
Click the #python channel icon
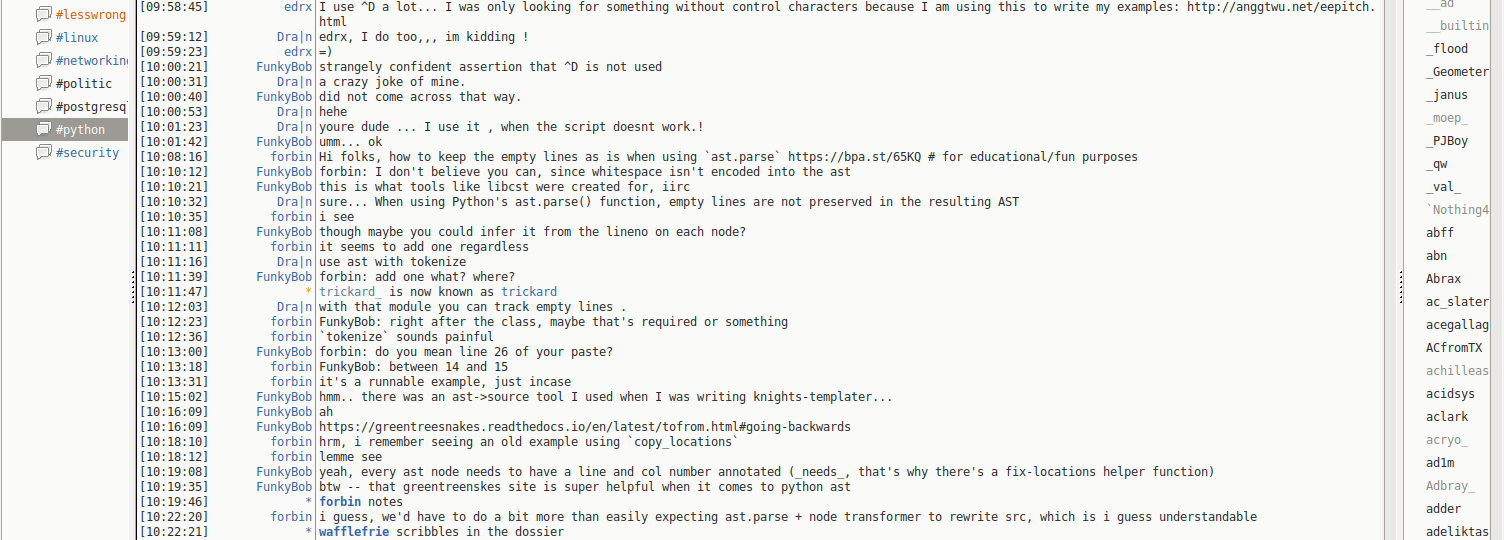pos(43,130)
